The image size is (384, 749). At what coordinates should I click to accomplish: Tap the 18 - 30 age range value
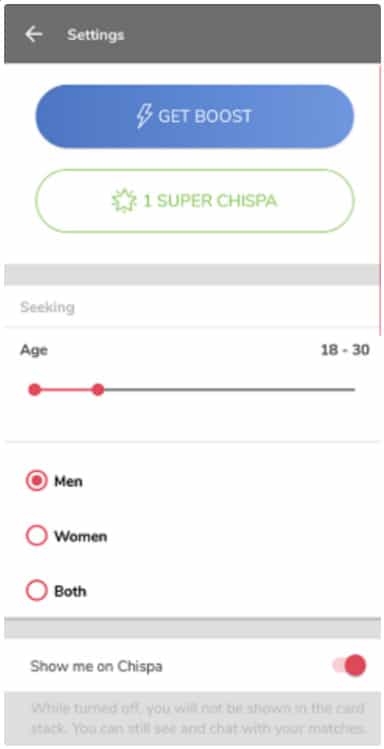345,350
